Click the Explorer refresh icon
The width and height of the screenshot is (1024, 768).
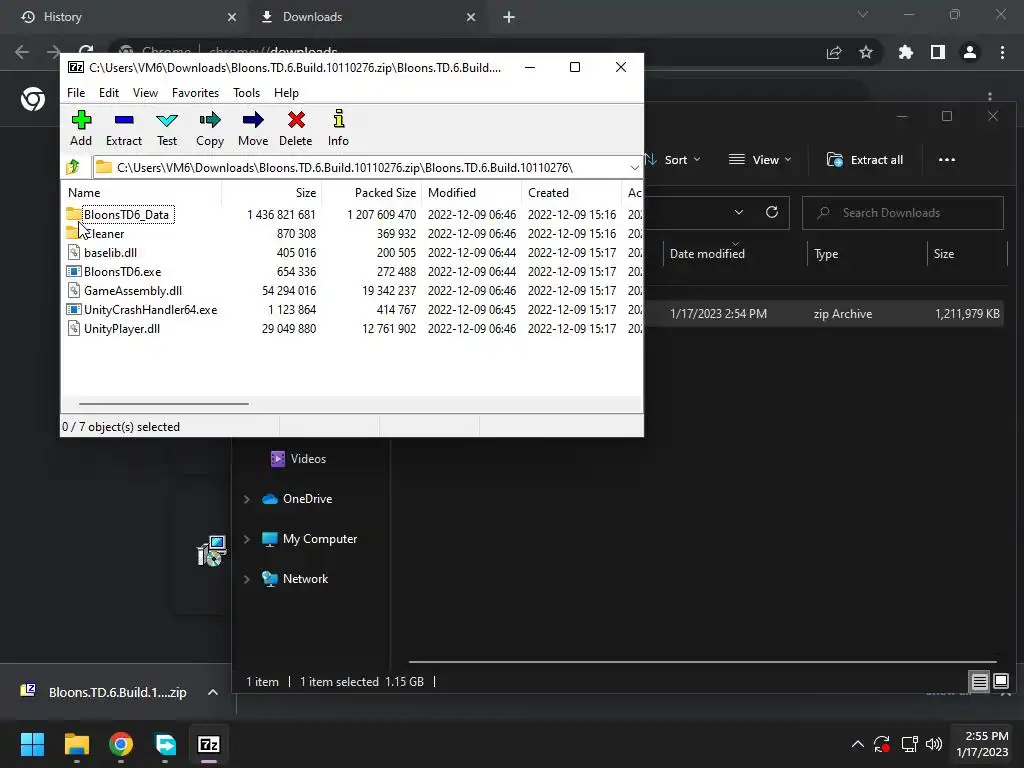(771, 212)
